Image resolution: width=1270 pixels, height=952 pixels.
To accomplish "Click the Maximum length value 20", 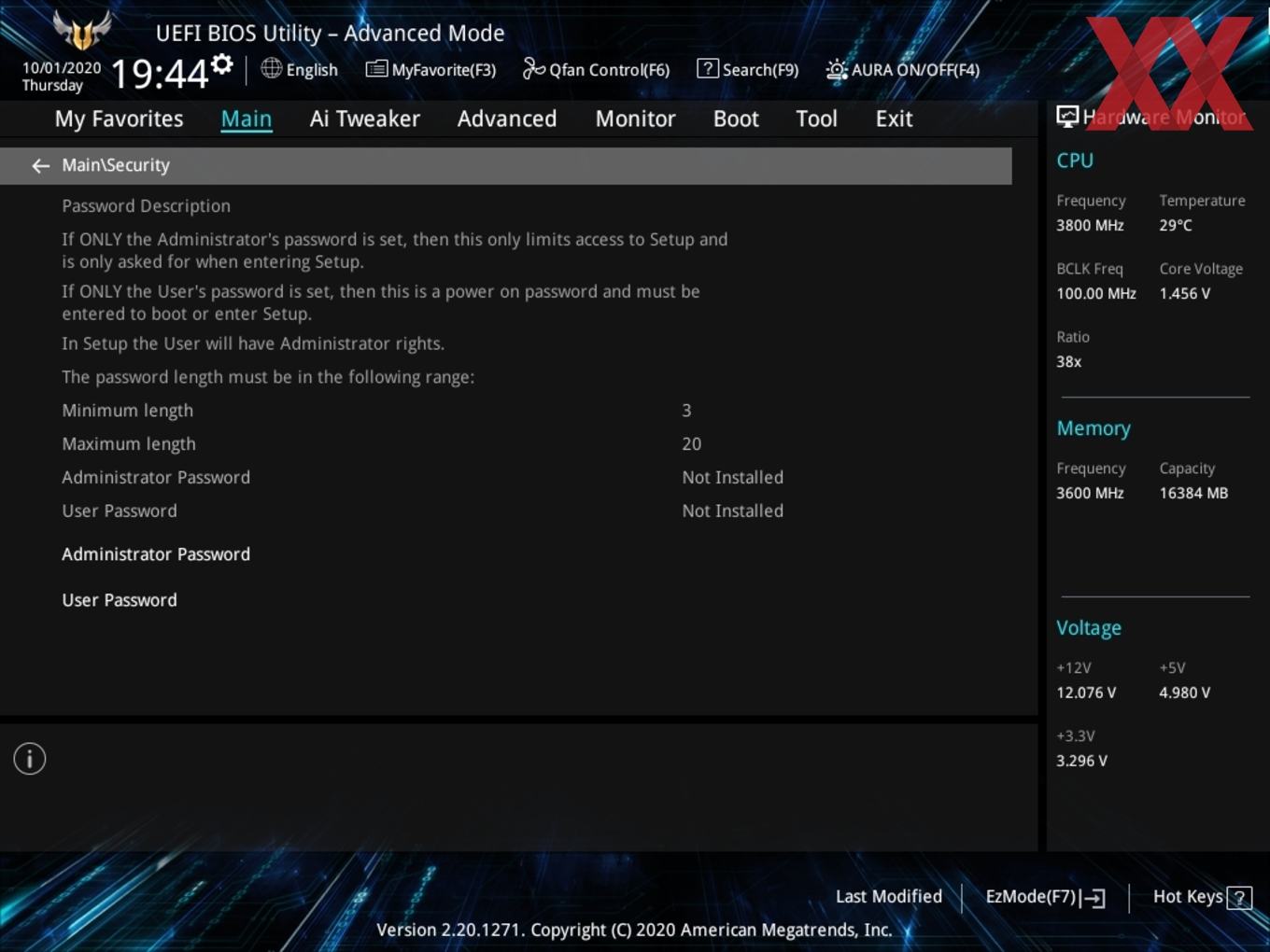I will (691, 444).
